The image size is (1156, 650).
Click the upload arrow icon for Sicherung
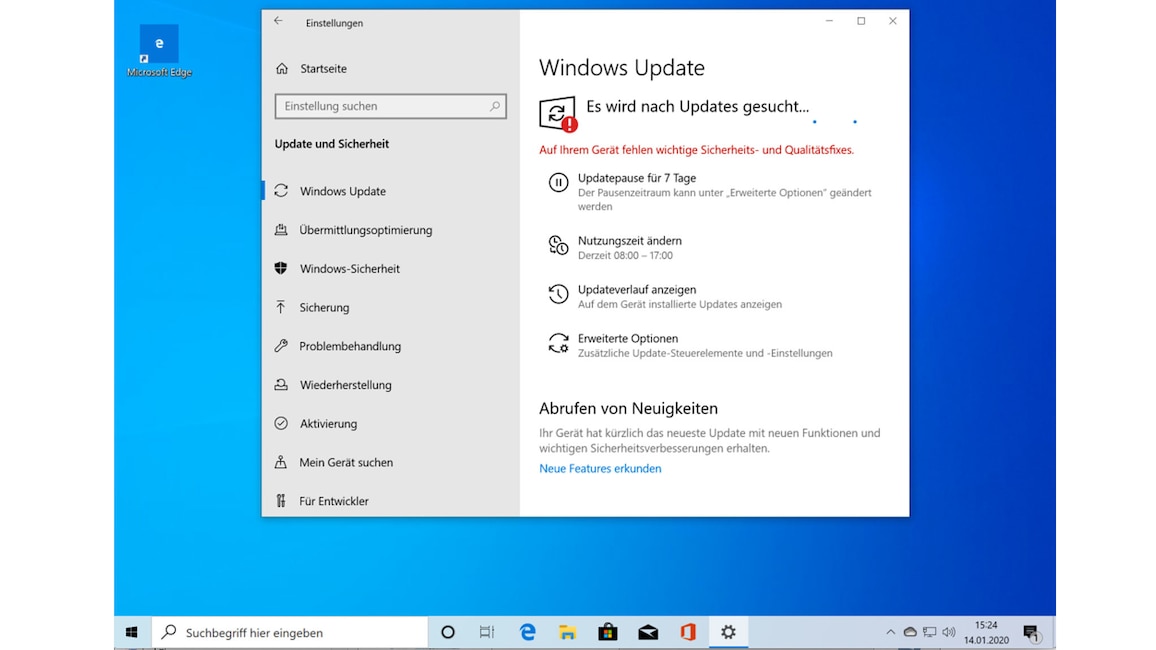pyautogui.click(x=281, y=307)
